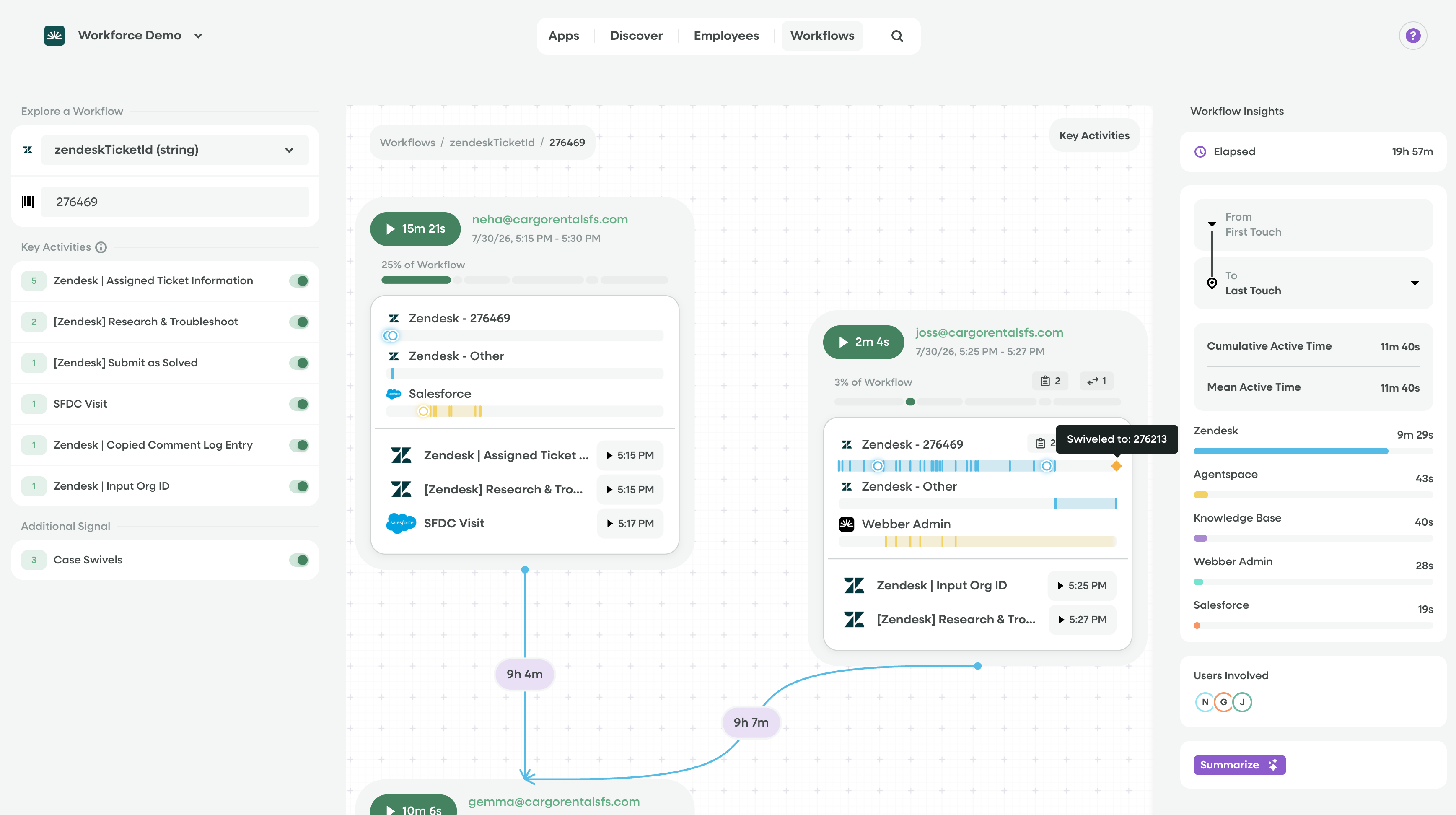Viewport: 1456px width, 815px height.
Task: Click the Salesforce cloud icon beside SFDC Visit
Action: point(401,523)
